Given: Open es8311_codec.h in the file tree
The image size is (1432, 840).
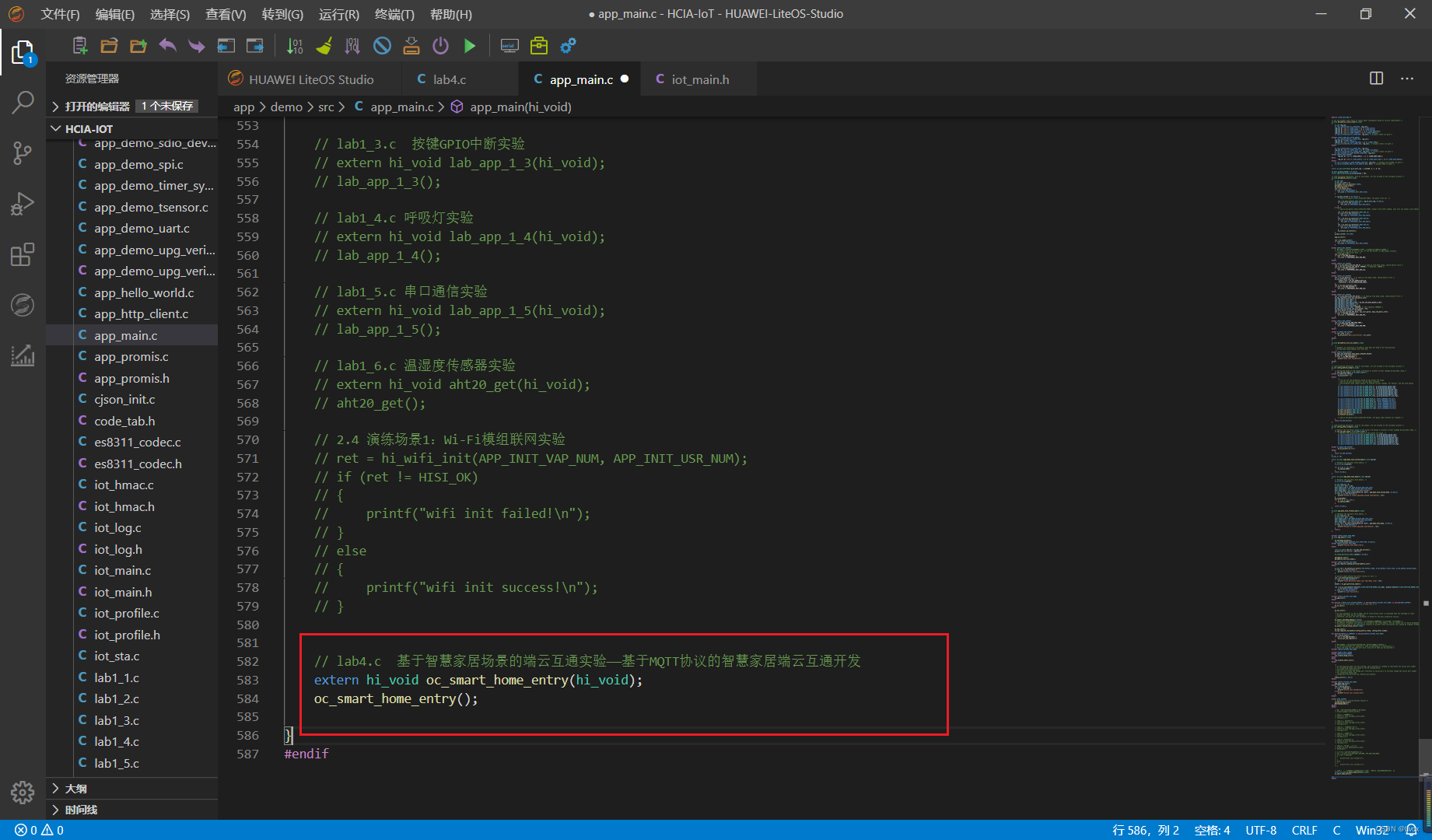Looking at the screenshot, I should (138, 464).
